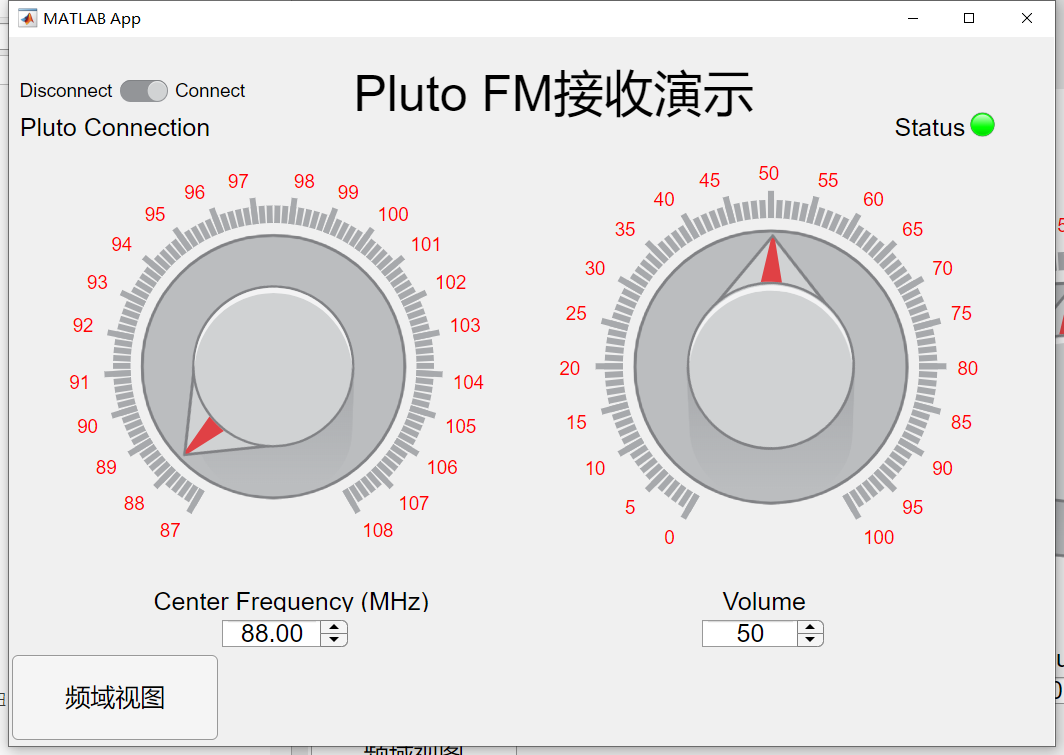Decrease Volume with spinner down arrow

(x=810, y=639)
